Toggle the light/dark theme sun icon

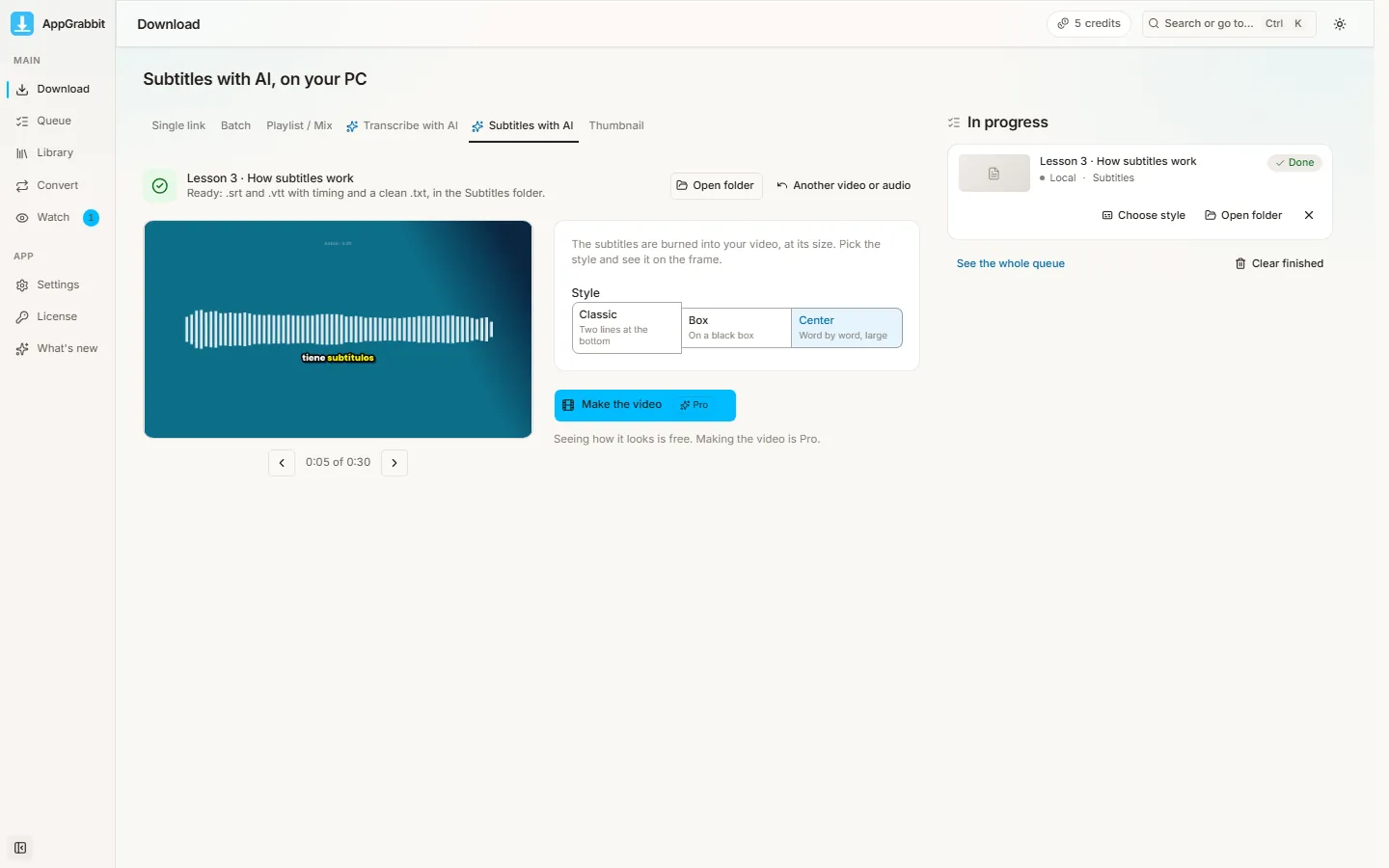tap(1340, 24)
